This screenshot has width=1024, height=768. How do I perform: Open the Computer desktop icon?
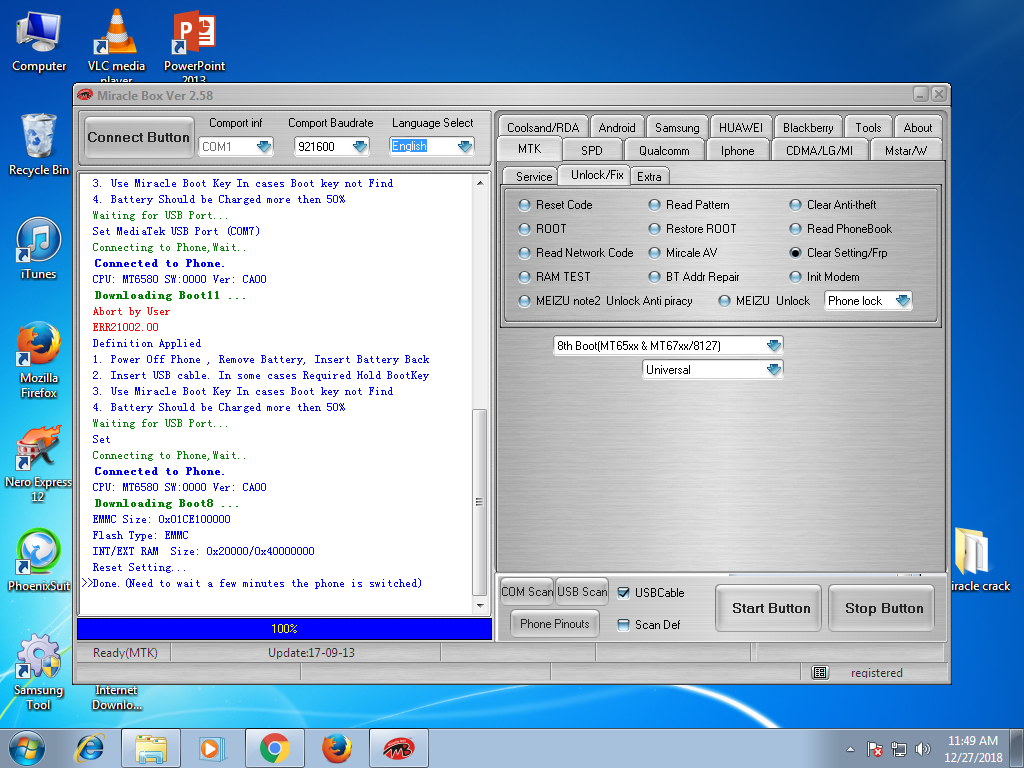(39, 41)
